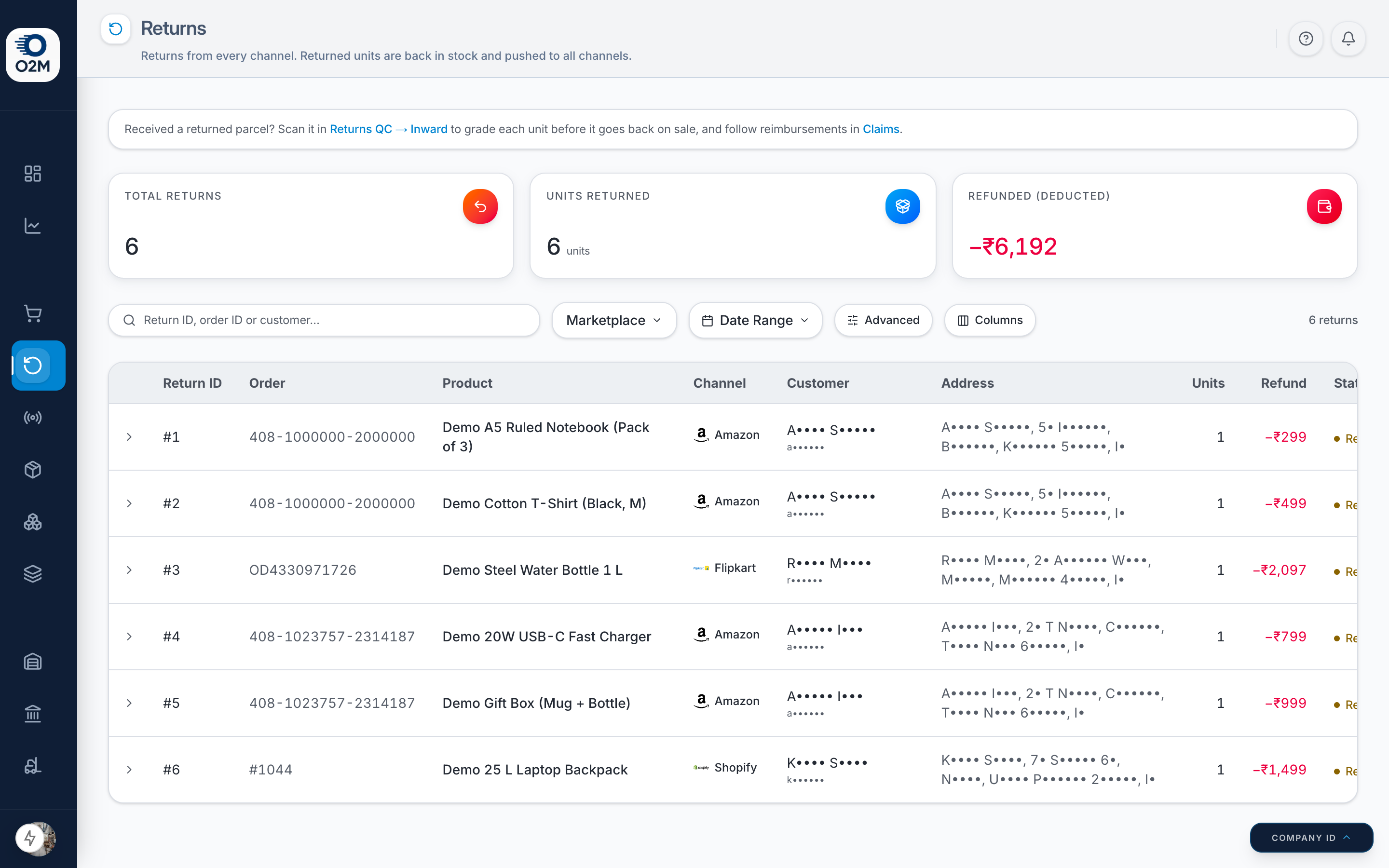1389x868 pixels.
Task: Expand return row #4 USB-C Fast Charger
Action: click(129, 637)
